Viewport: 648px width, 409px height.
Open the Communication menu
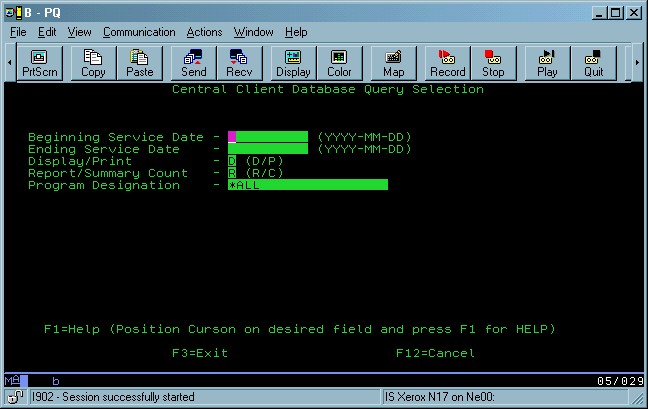tap(139, 32)
